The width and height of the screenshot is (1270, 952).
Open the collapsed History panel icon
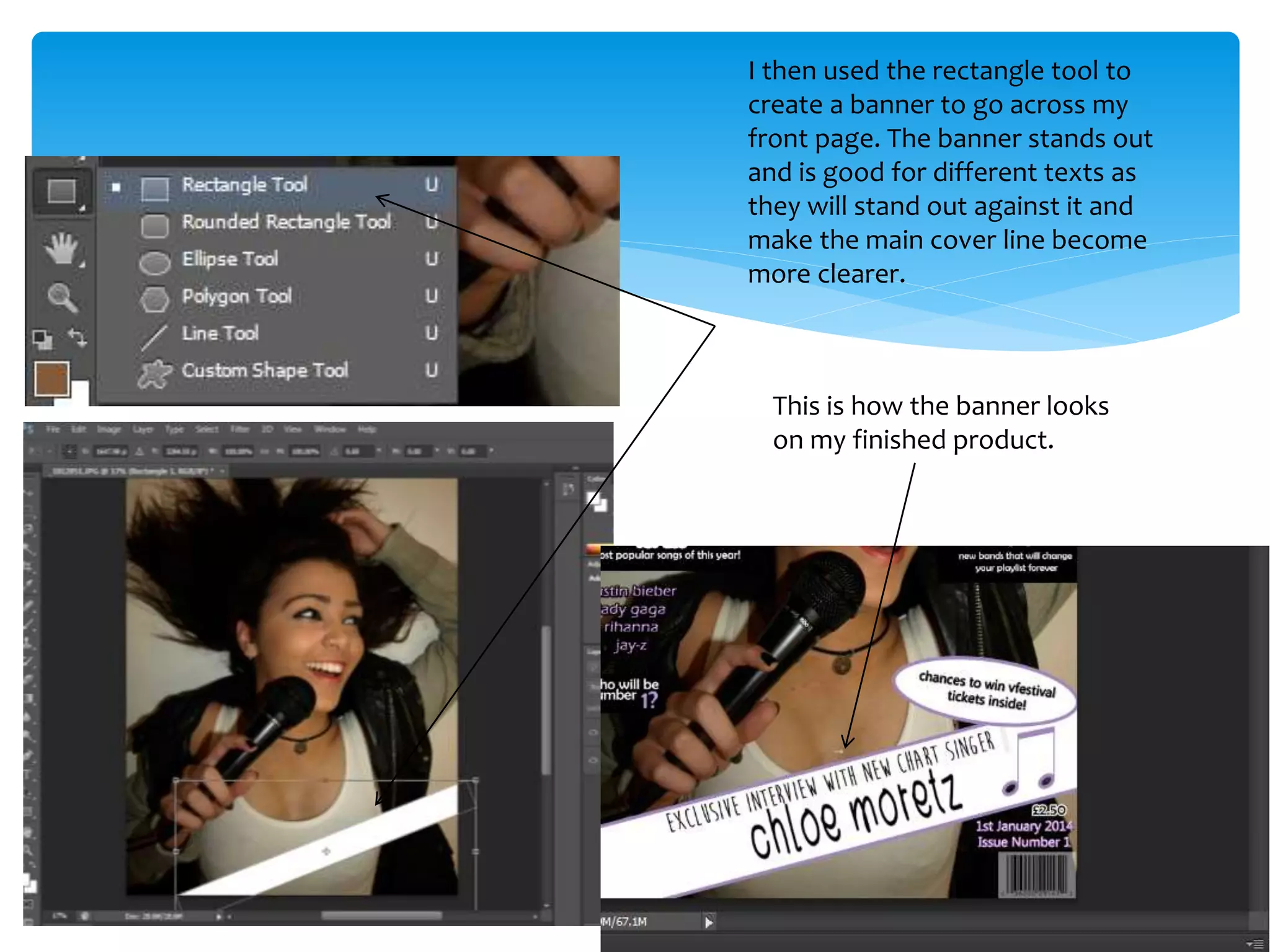pos(568,490)
